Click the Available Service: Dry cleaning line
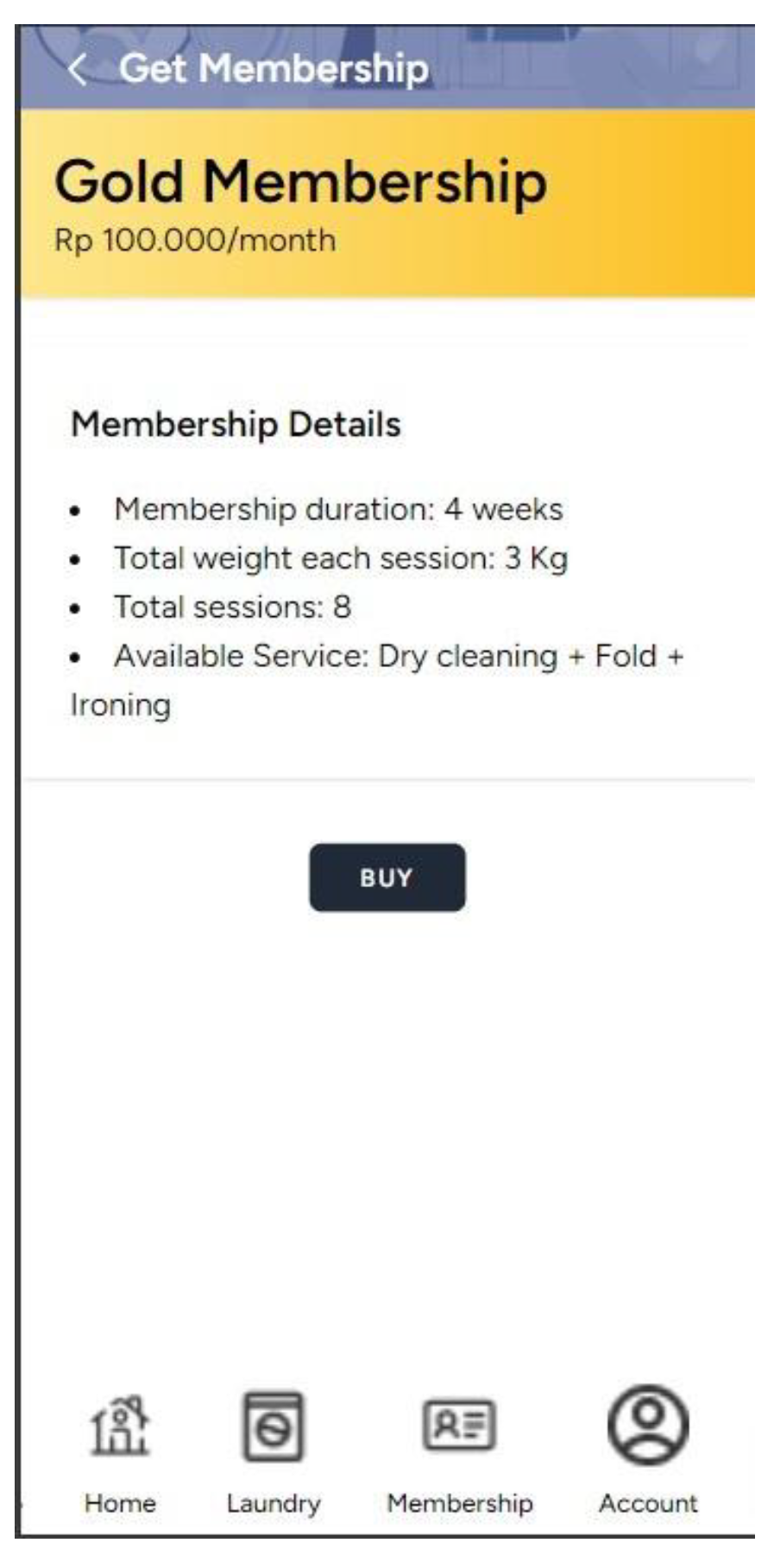 tap(399, 657)
